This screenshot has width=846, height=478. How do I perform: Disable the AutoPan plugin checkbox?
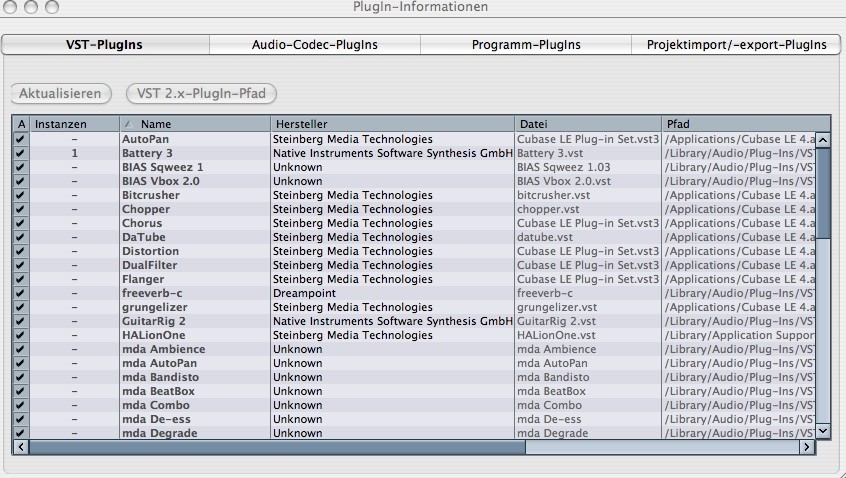[x=21, y=139]
